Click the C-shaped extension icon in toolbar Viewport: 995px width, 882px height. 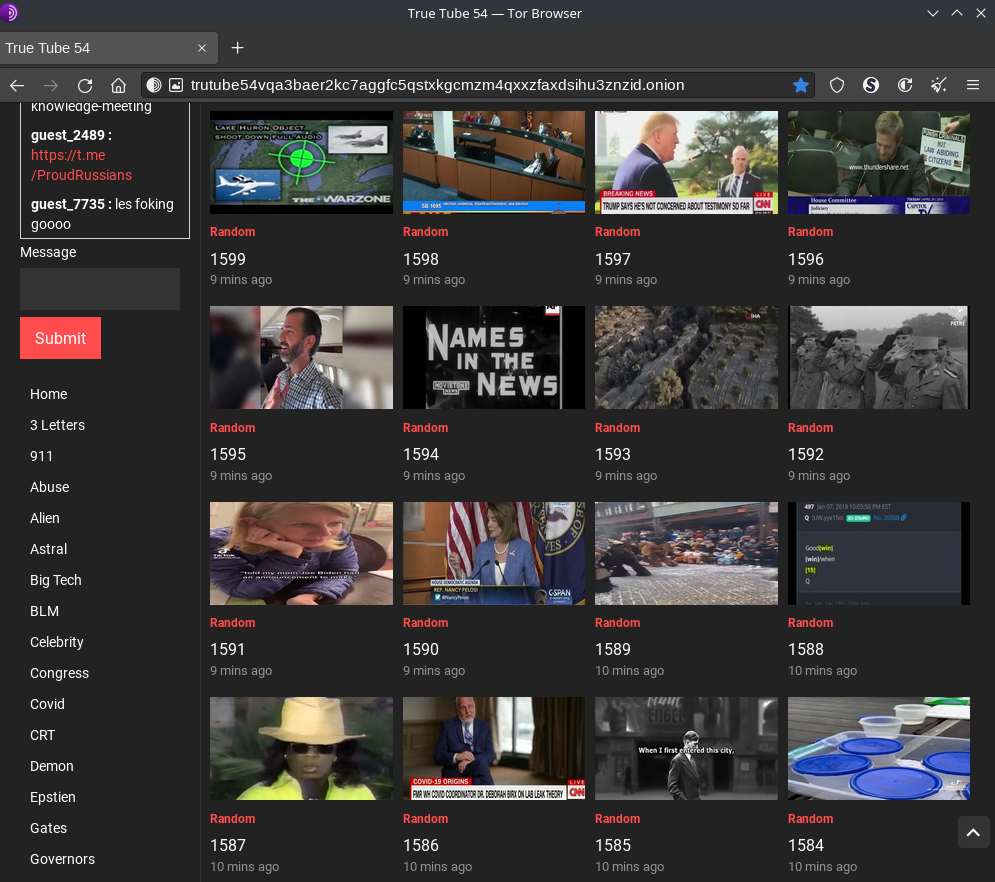tap(905, 85)
